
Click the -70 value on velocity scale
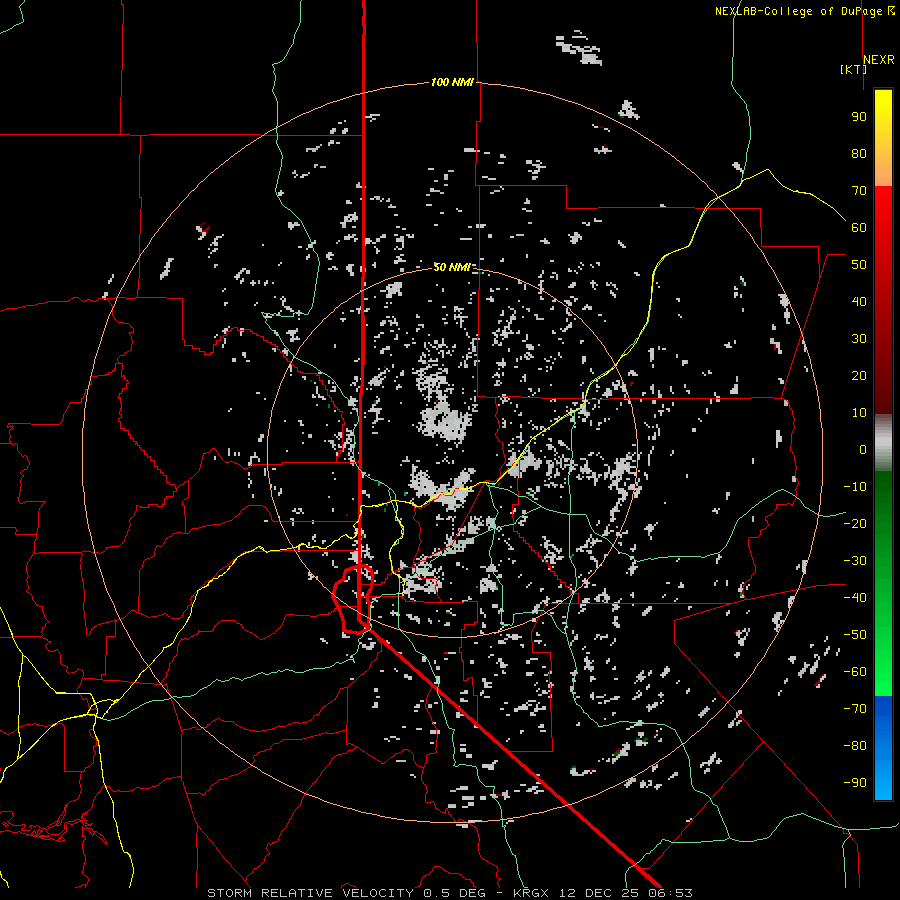coord(855,709)
